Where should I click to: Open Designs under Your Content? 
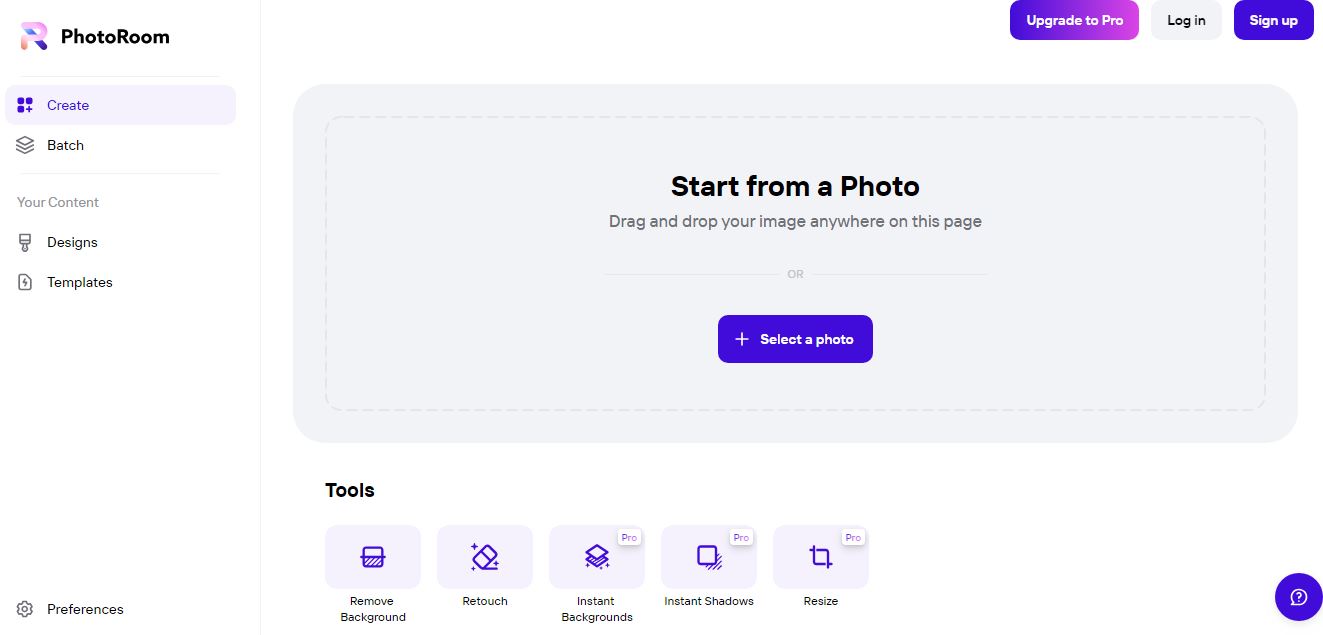[72, 242]
